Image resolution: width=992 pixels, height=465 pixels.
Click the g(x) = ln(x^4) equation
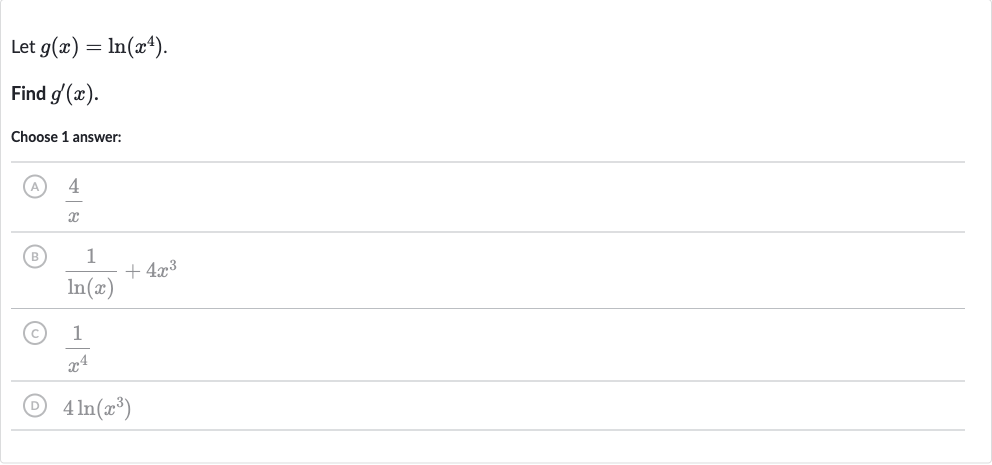[103, 47]
